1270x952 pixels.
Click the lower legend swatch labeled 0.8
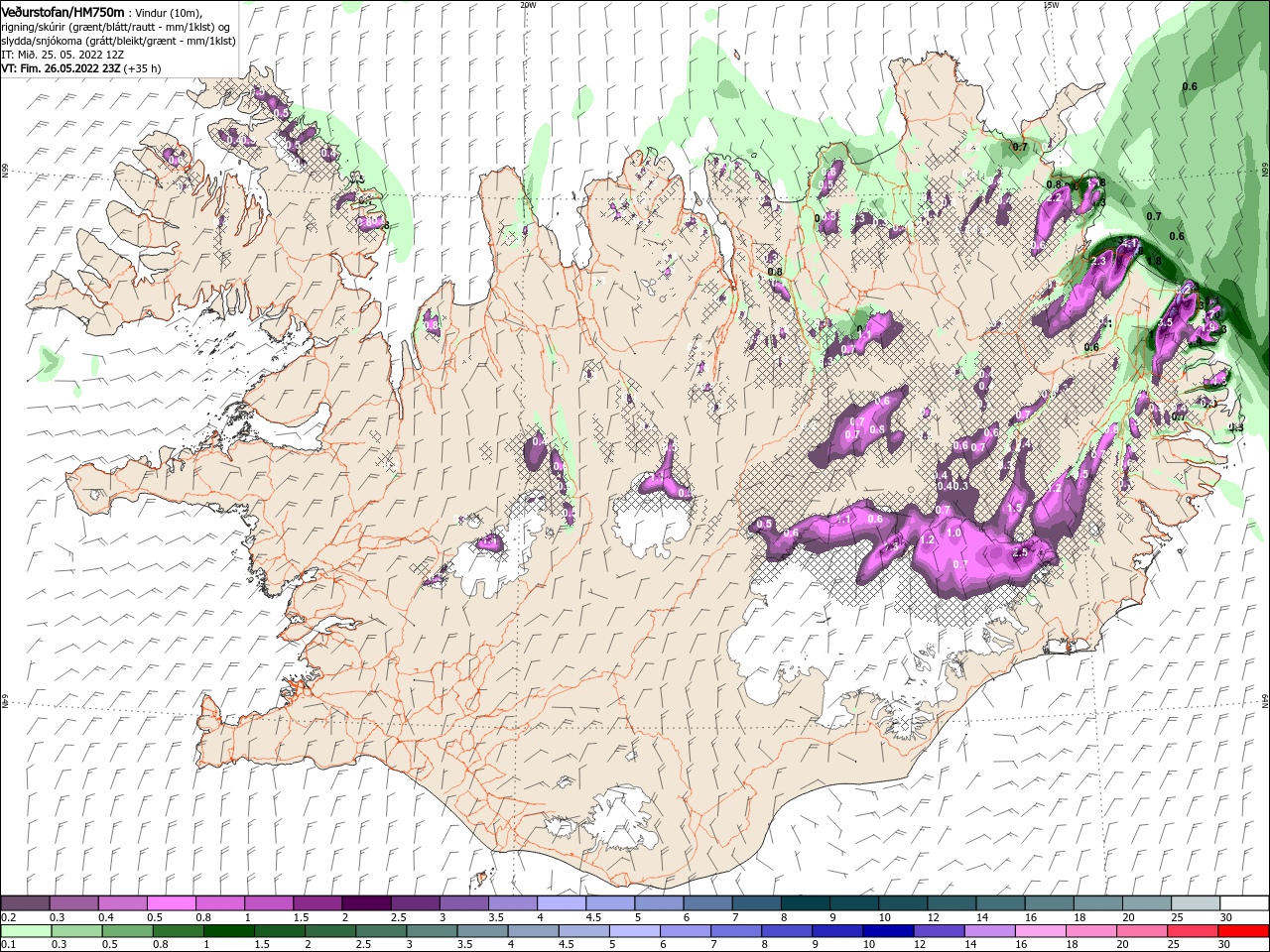178,931
